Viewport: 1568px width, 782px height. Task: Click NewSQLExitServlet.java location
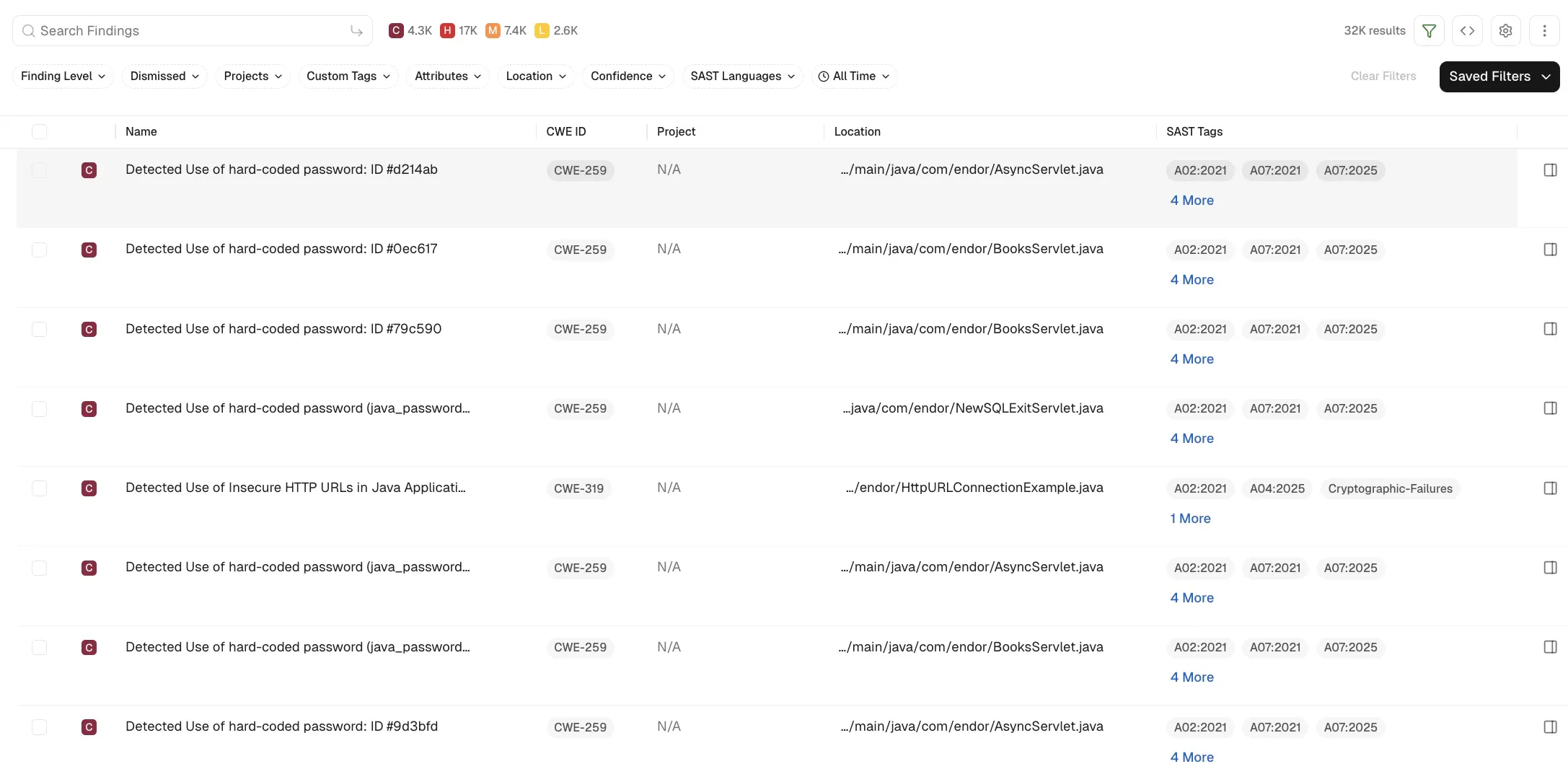pyautogui.click(x=973, y=408)
